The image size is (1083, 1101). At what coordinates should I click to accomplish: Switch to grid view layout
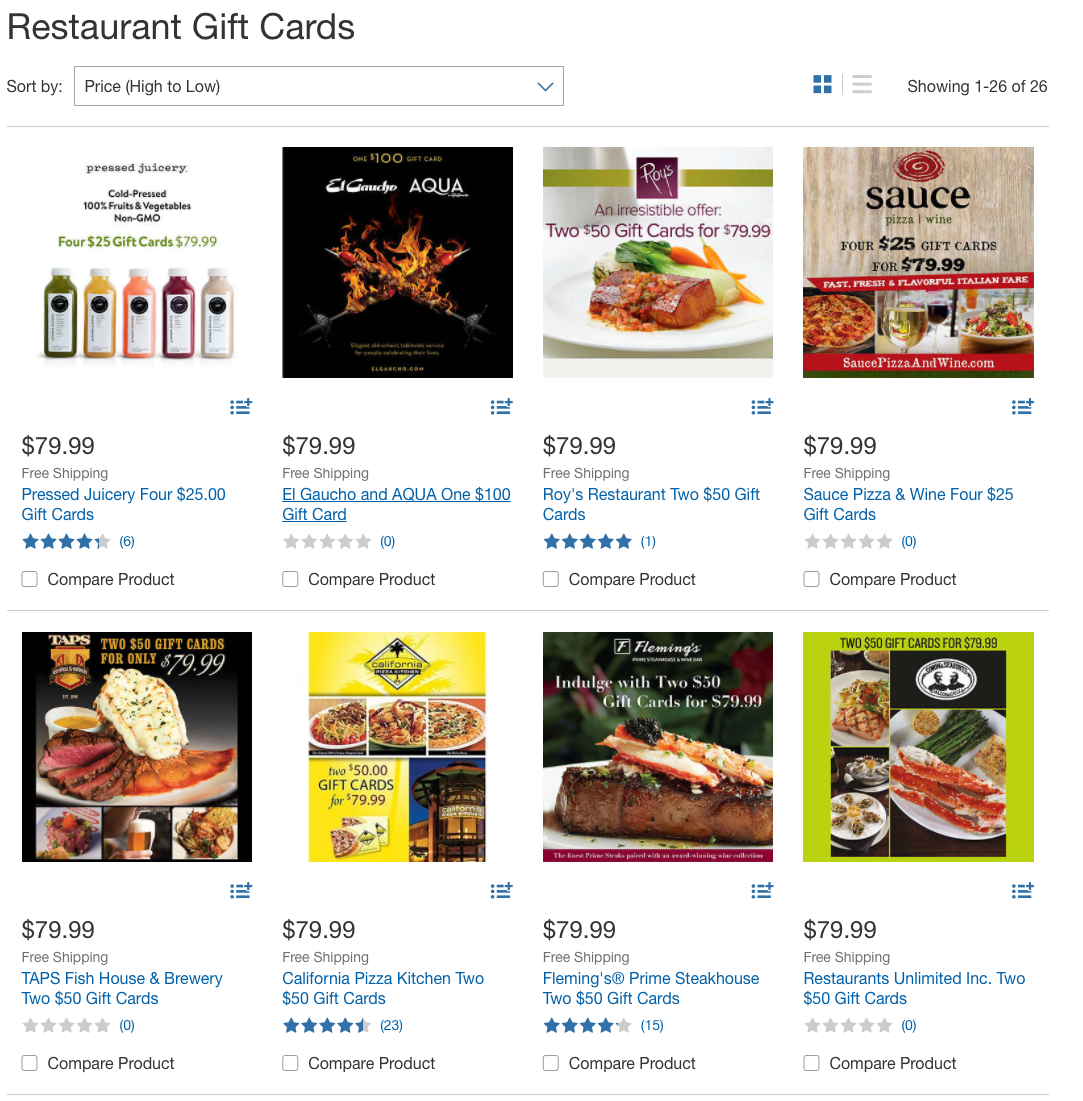(822, 85)
